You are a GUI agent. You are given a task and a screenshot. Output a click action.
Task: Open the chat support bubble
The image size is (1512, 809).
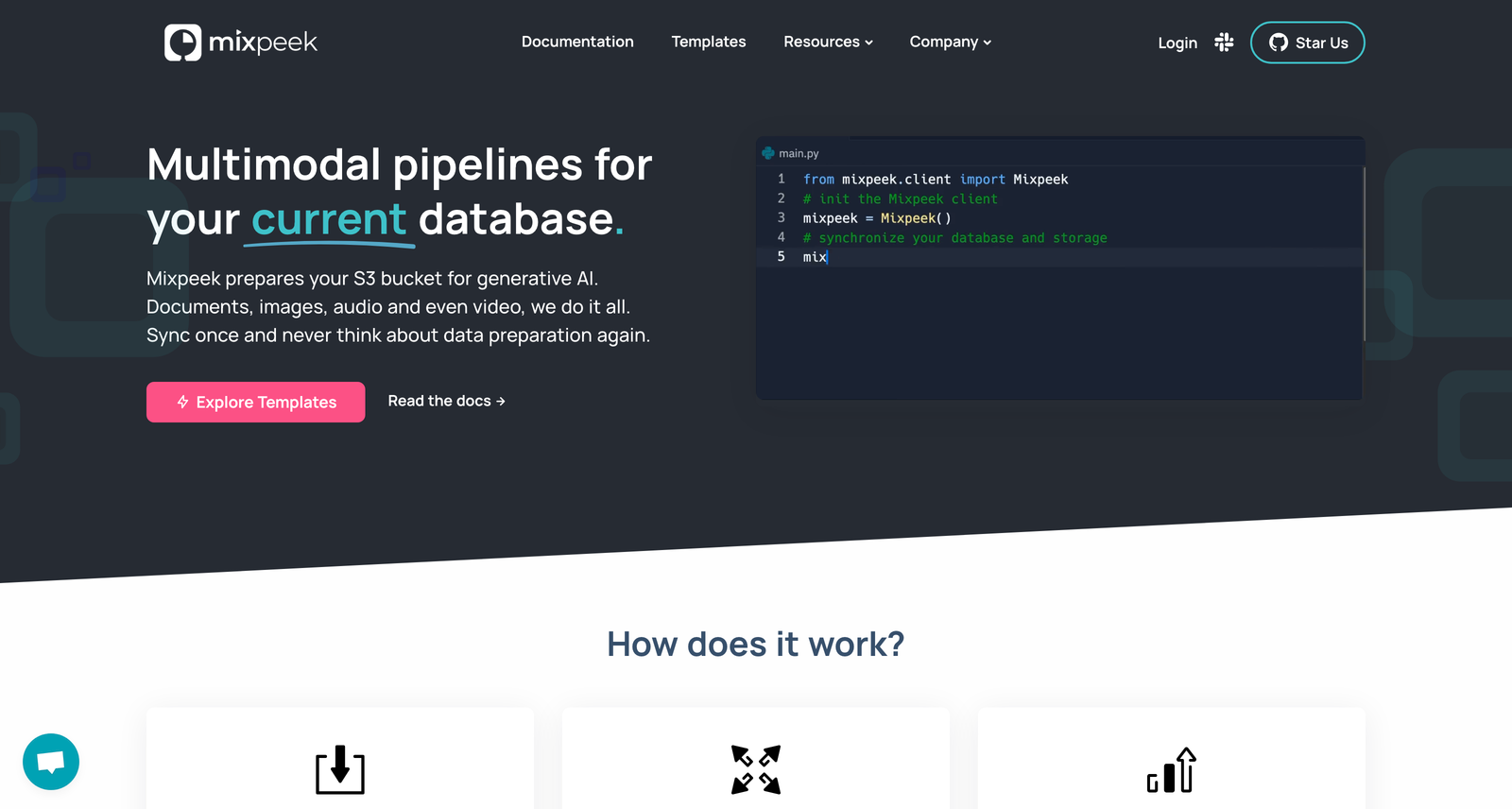click(51, 762)
